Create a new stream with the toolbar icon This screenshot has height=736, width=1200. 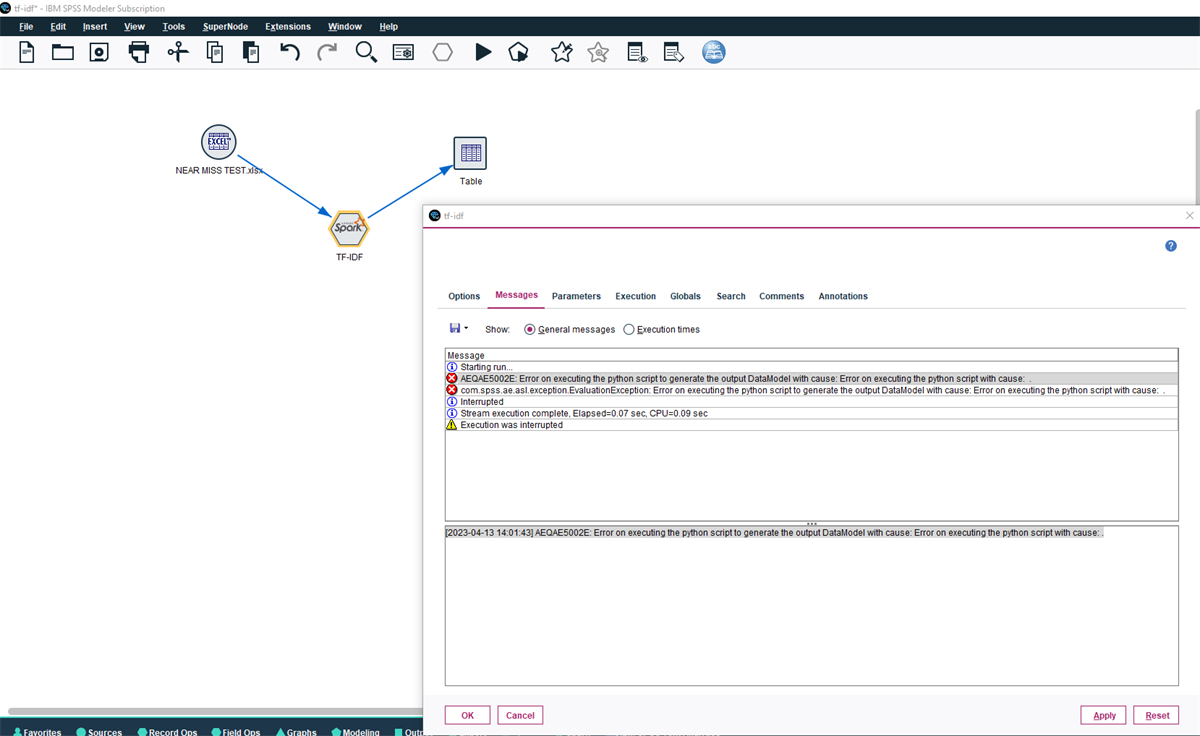point(25,51)
